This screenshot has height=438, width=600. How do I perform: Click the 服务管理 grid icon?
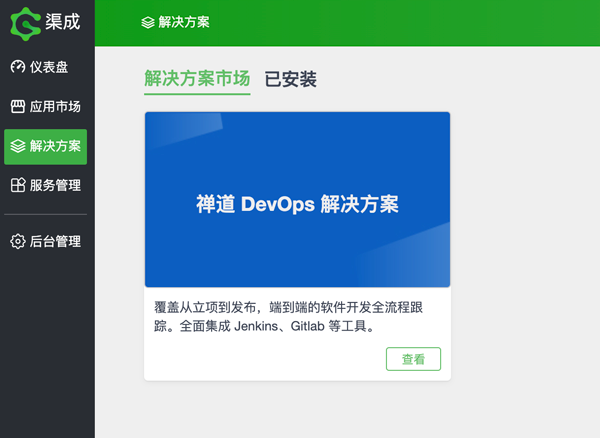pos(17,185)
